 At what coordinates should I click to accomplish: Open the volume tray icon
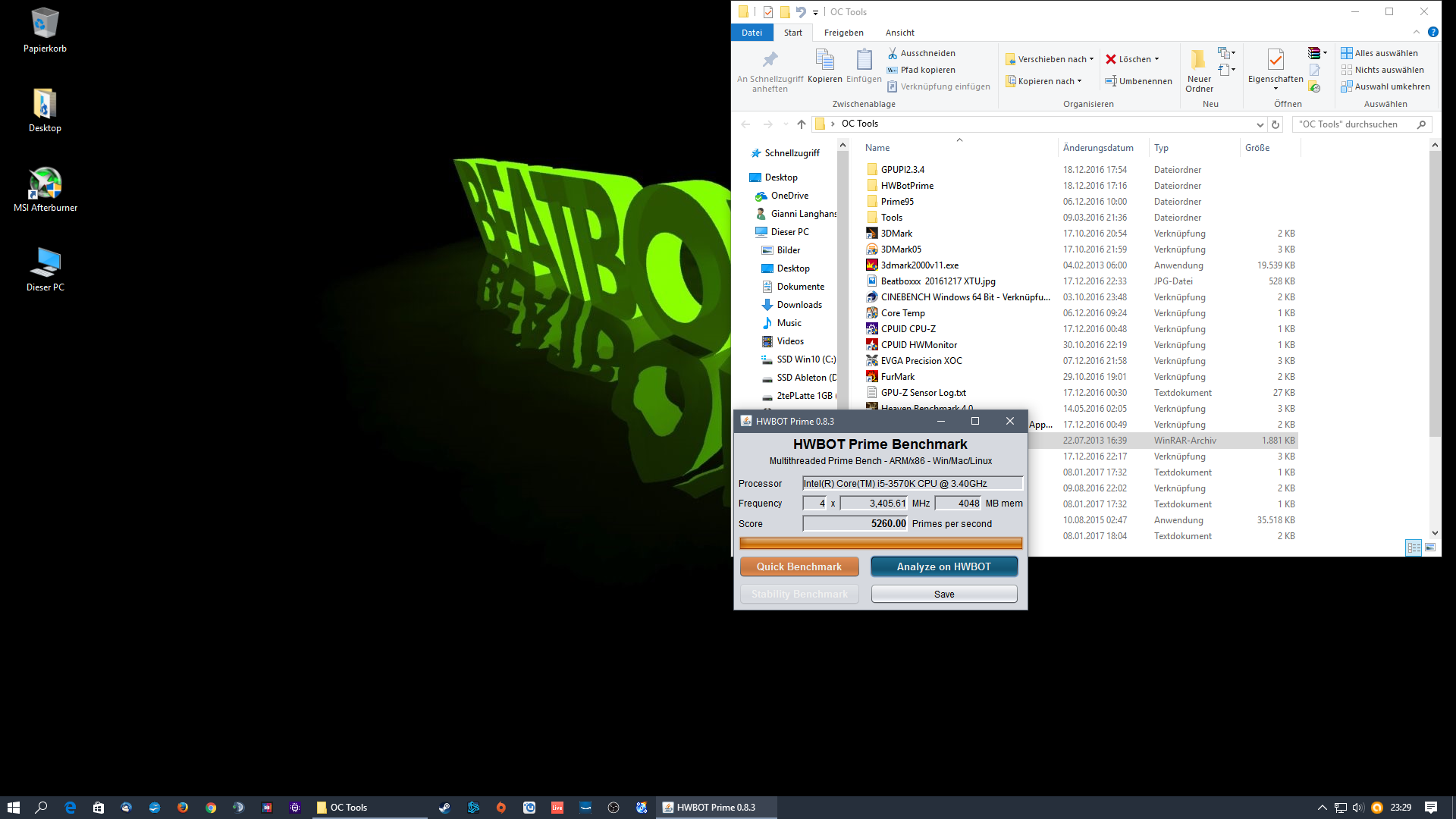[1358, 808]
